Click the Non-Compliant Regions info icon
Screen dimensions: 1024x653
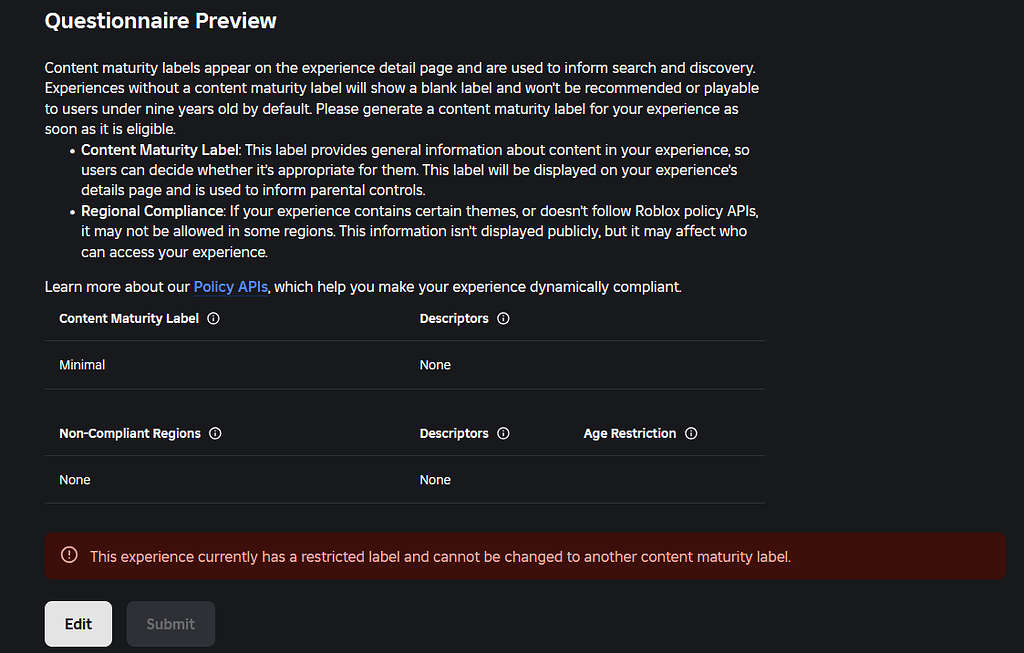pos(215,433)
